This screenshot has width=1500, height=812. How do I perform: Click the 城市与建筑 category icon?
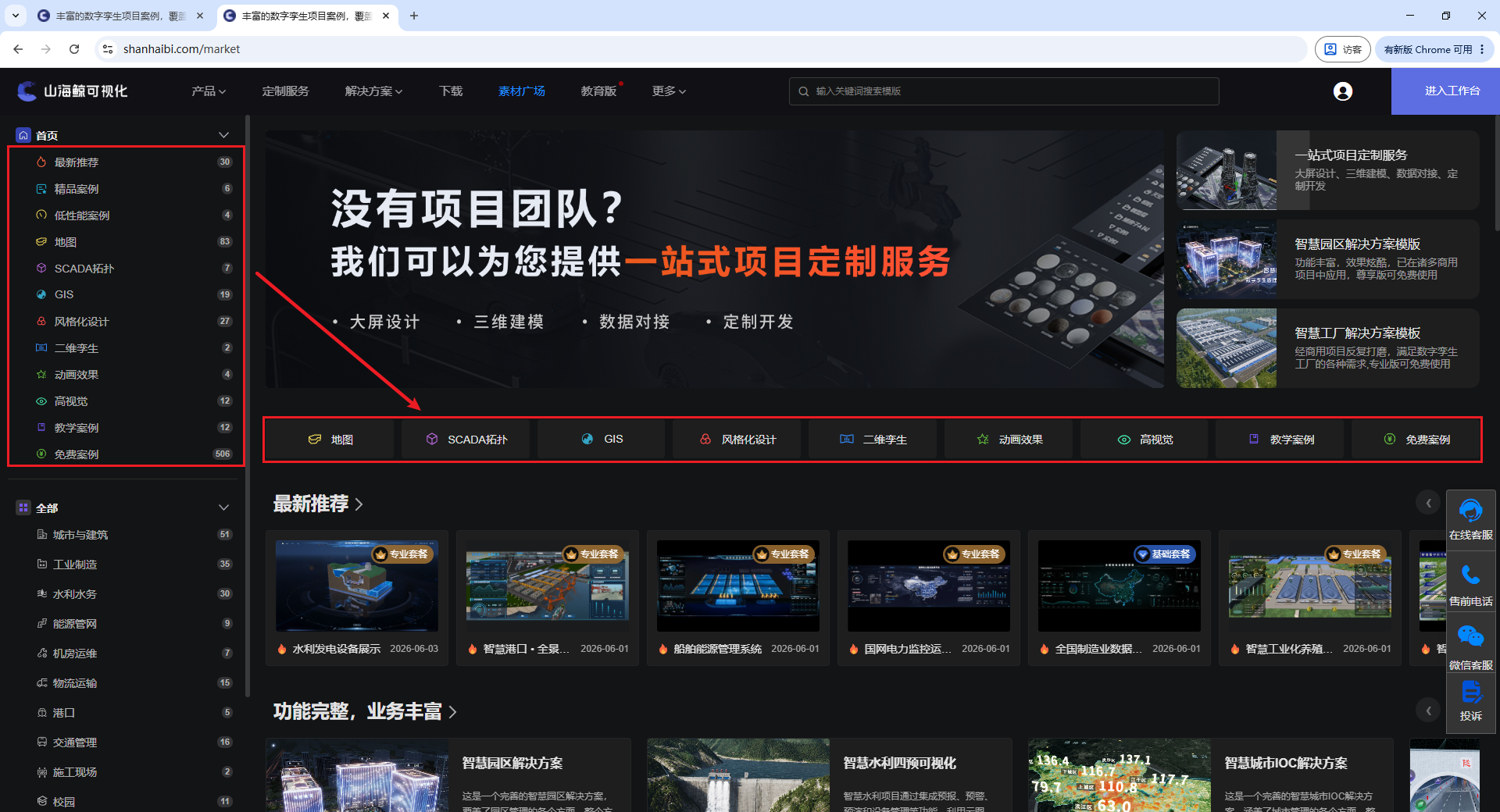pos(42,535)
